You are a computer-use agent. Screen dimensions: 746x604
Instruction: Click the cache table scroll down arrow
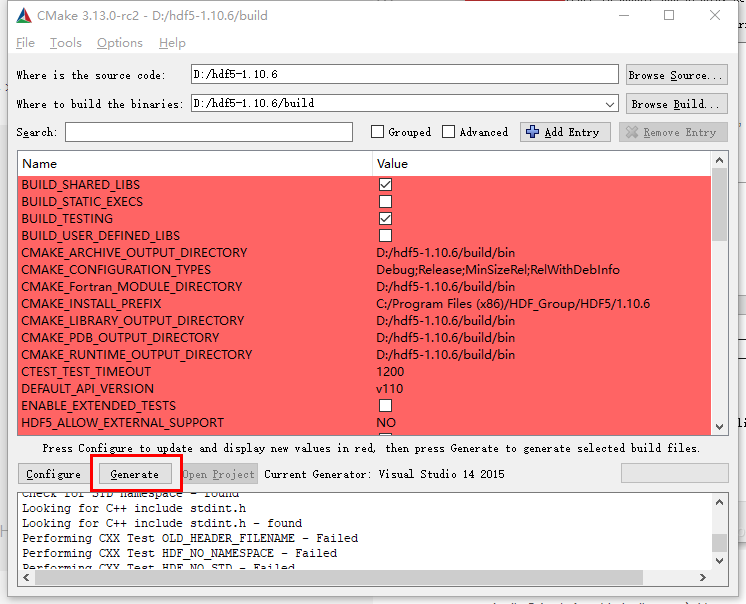click(719, 427)
